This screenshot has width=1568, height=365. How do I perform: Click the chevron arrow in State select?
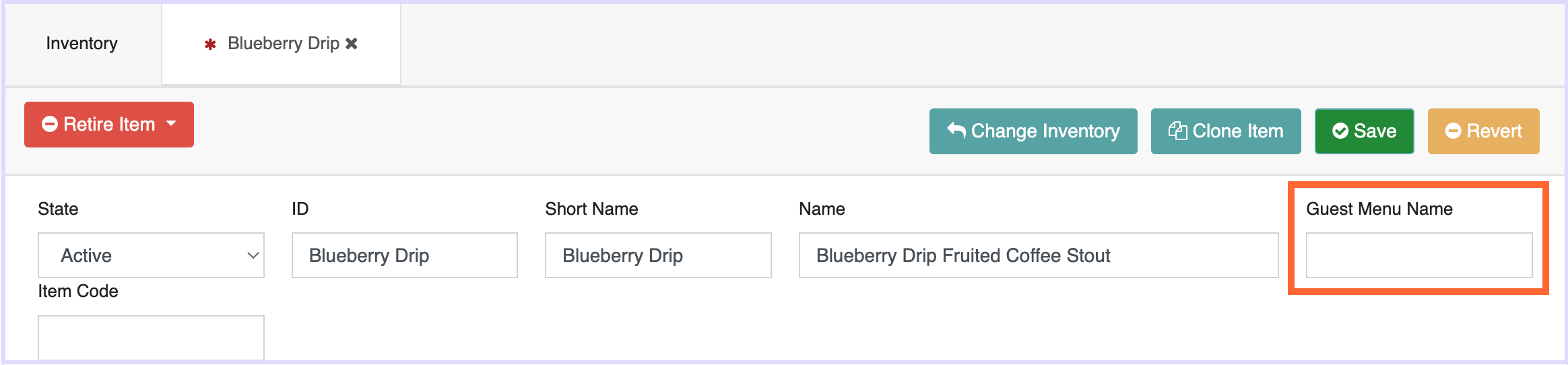tap(253, 256)
